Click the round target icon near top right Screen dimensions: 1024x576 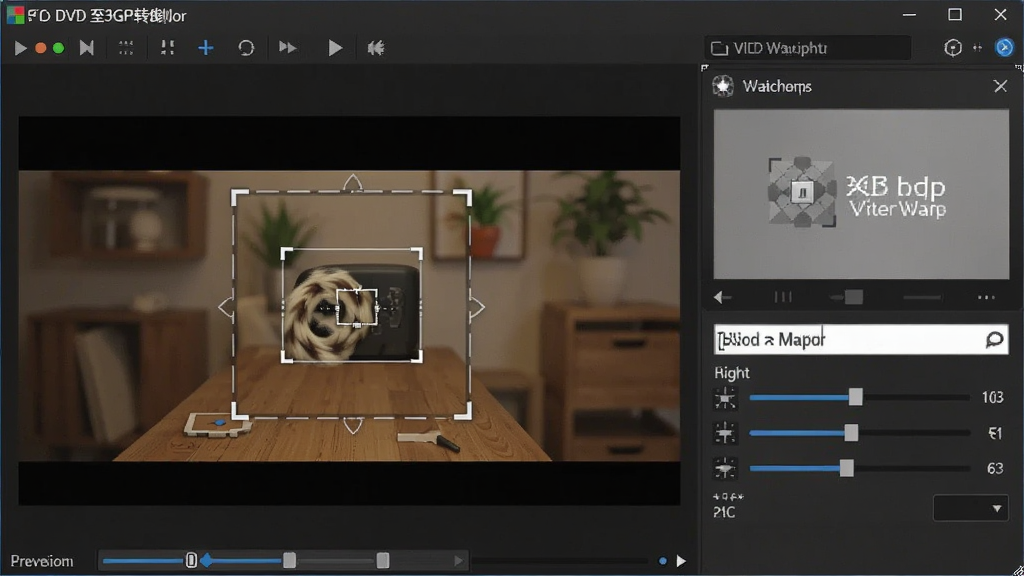[x=953, y=48]
